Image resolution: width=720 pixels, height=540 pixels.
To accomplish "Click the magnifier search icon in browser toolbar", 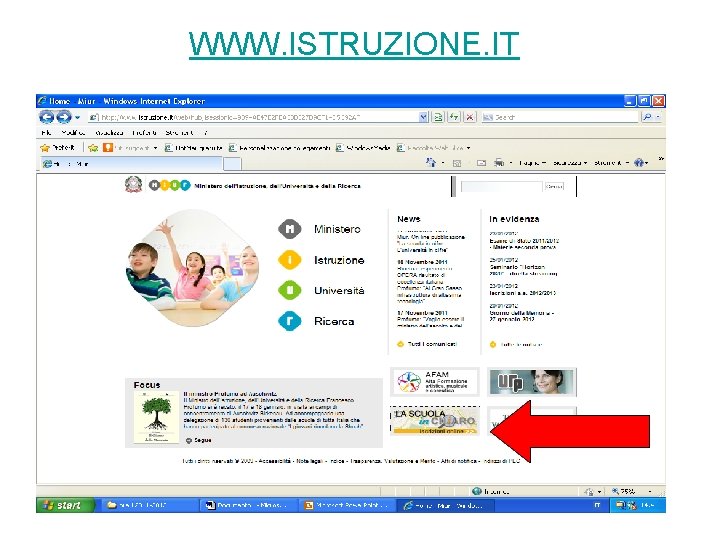I will [x=647, y=118].
